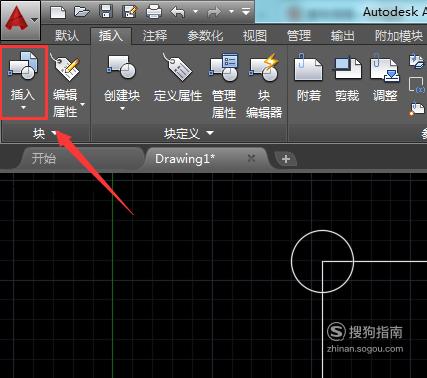Image resolution: width=427 pixels, height=378 pixels.
Task: Select the Drawing1* file tab
Action: tap(185, 159)
